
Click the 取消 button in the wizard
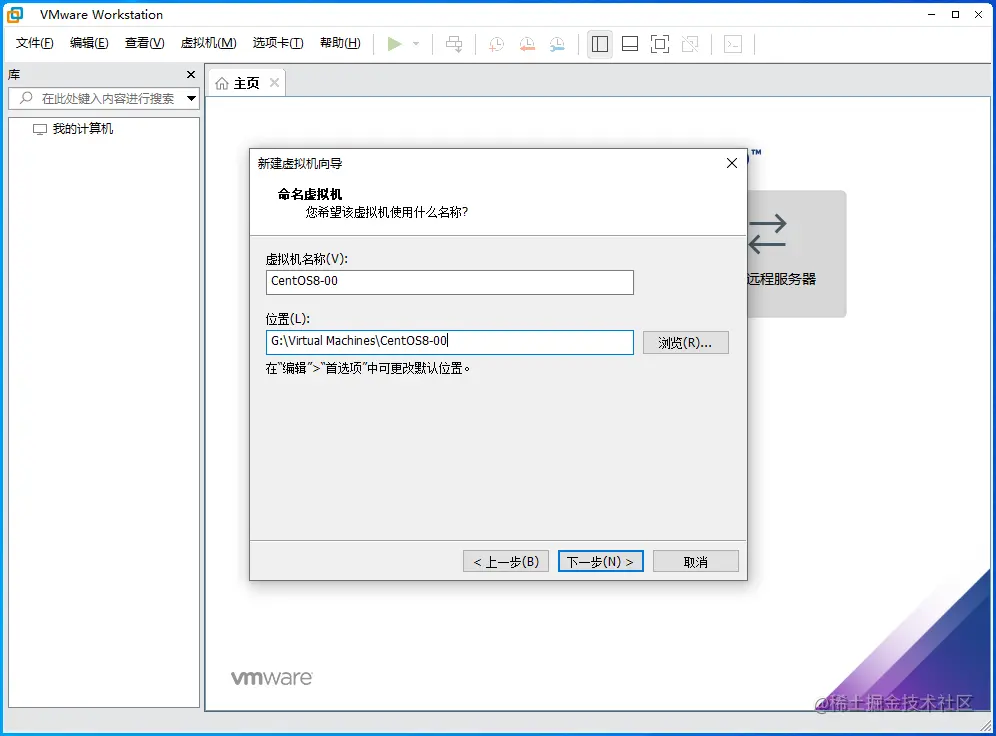(695, 561)
